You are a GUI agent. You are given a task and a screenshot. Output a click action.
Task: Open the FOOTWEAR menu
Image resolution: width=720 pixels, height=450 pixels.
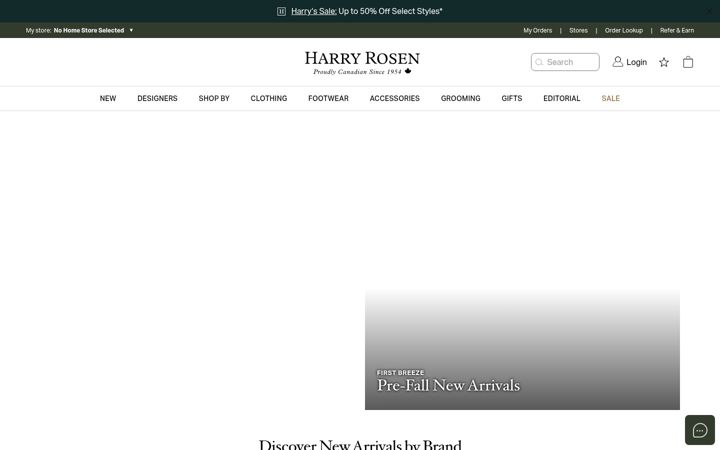[328, 98]
